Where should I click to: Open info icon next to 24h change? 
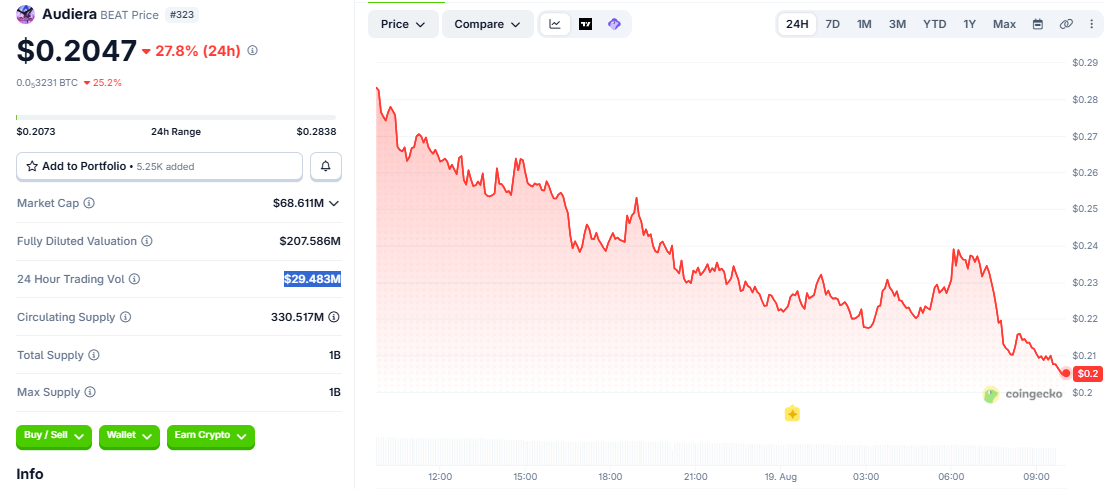[x=252, y=51]
